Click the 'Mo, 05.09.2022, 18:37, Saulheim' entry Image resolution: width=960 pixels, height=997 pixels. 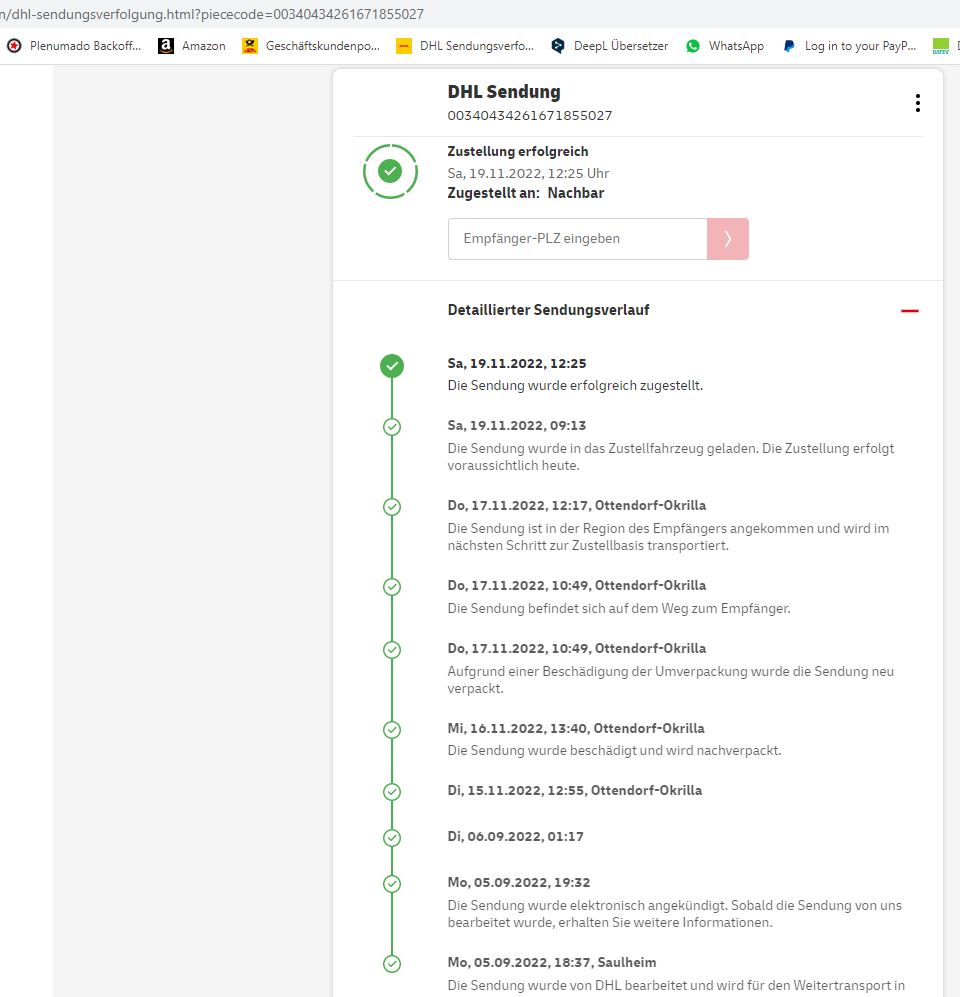click(x=552, y=963)
